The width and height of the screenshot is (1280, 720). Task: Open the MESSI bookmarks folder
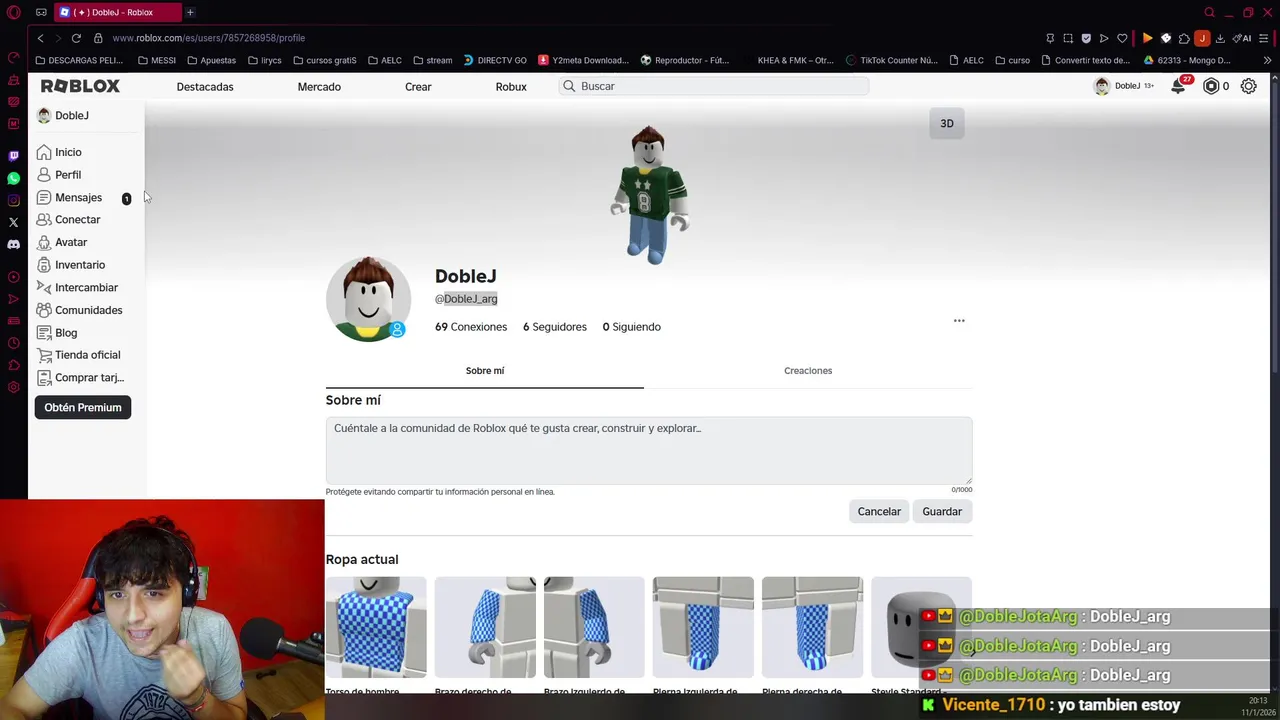157,60
